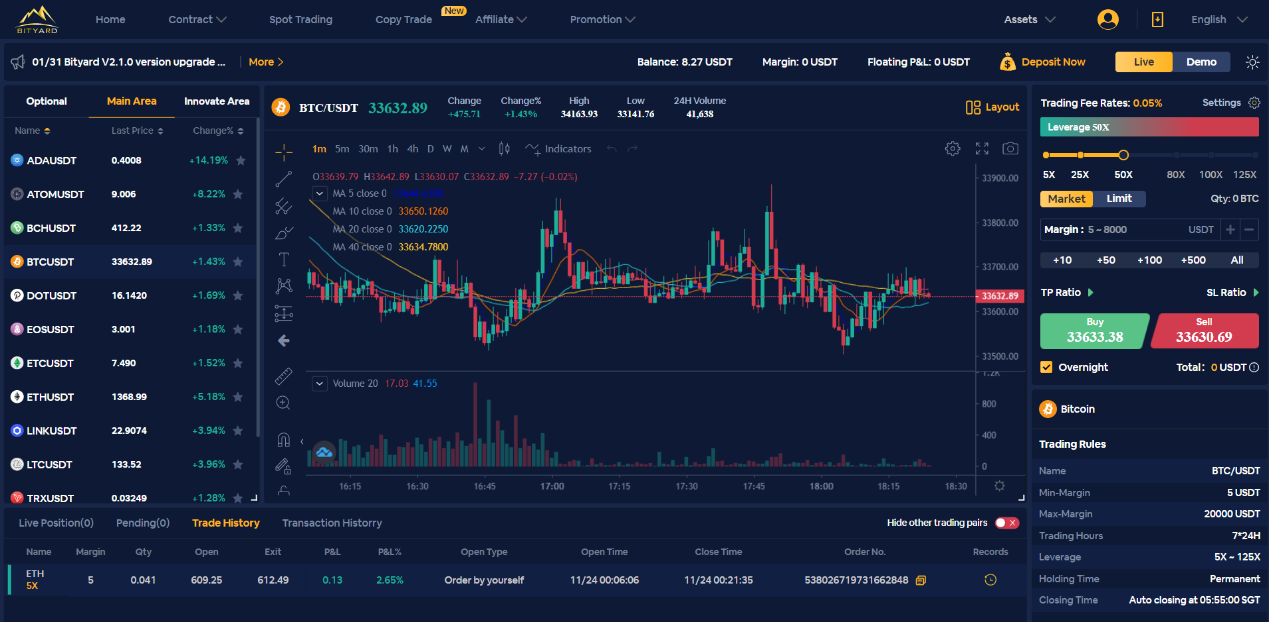This screenshot has height=622, width=1269.
Task: Click the announcement megaphone icon
Action: pos(17,62)
